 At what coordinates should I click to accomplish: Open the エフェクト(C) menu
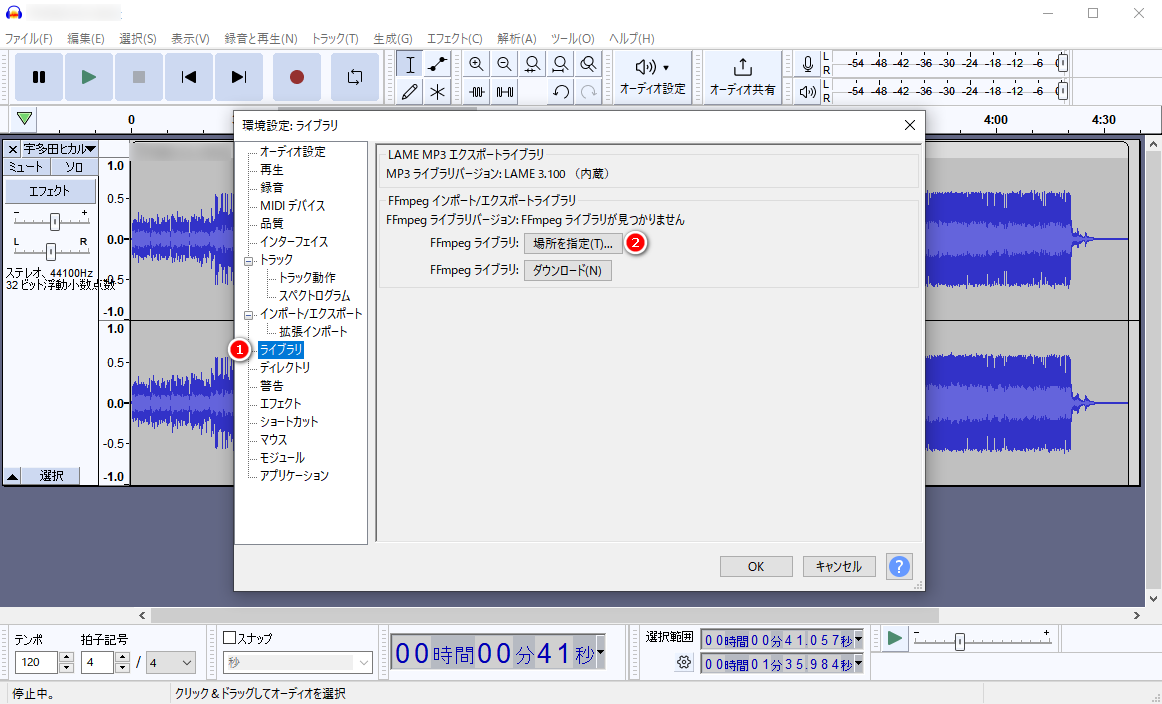(x=454, y=39)
